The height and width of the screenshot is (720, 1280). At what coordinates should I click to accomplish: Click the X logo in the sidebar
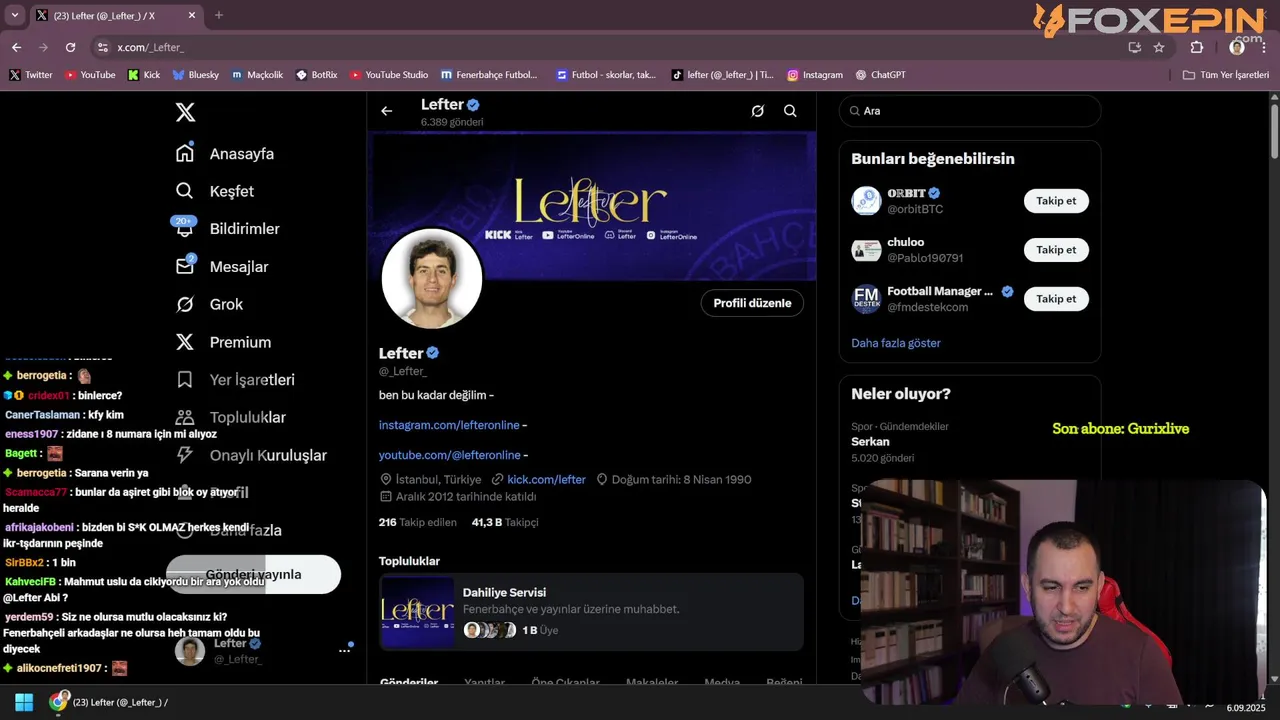[185, 112]
